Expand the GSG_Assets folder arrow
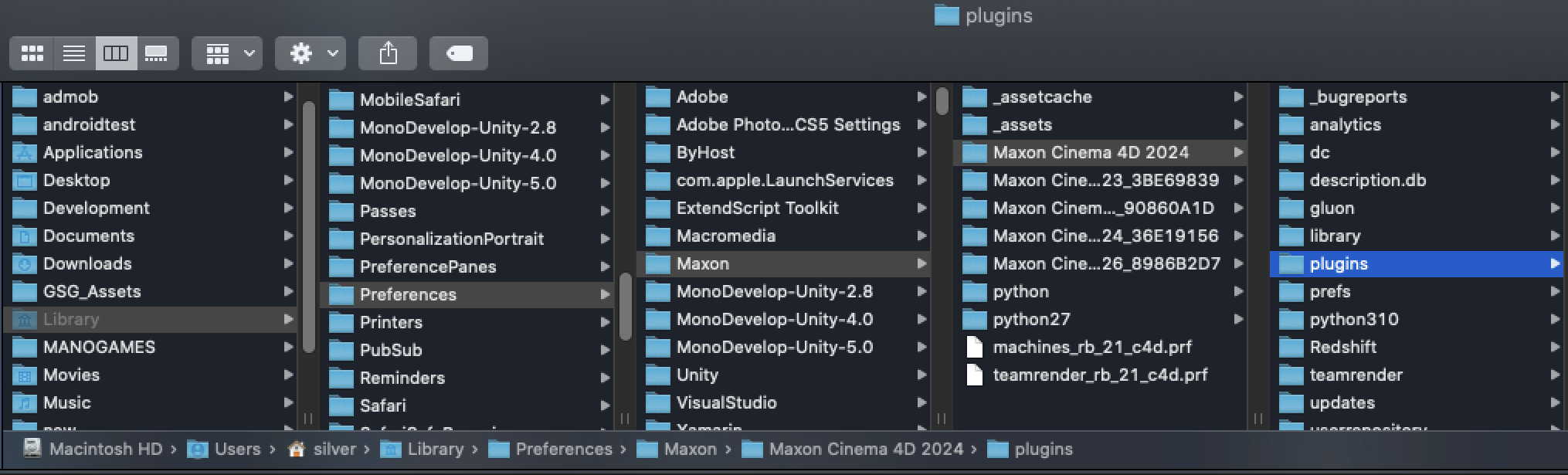This screenshot has width=1568, height=475. (x=288, y=291)
